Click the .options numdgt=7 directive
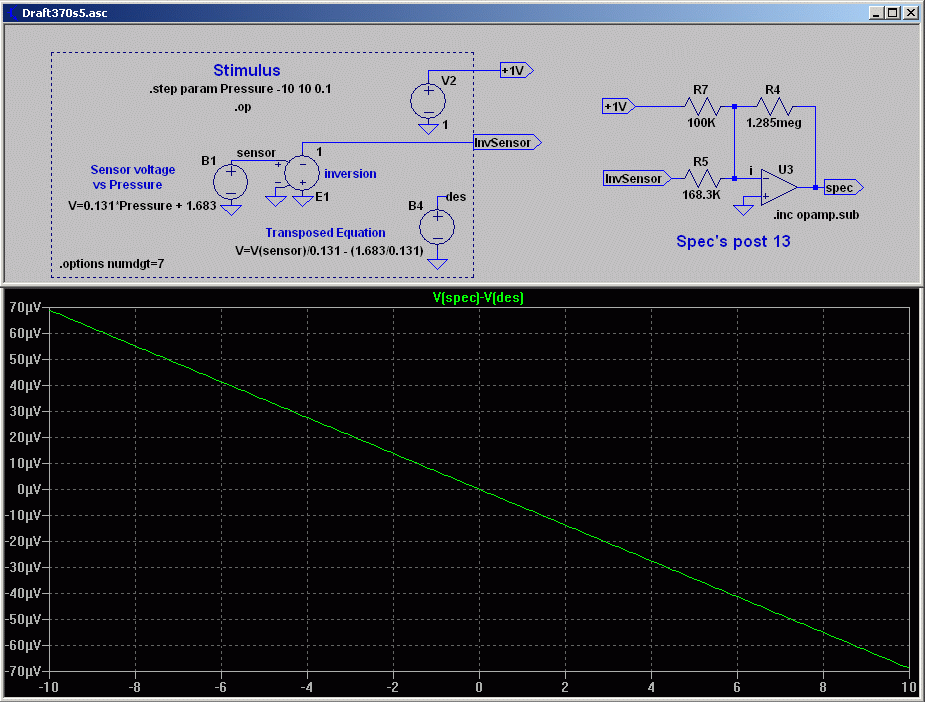The image size is (925, 702). (111, 264)
